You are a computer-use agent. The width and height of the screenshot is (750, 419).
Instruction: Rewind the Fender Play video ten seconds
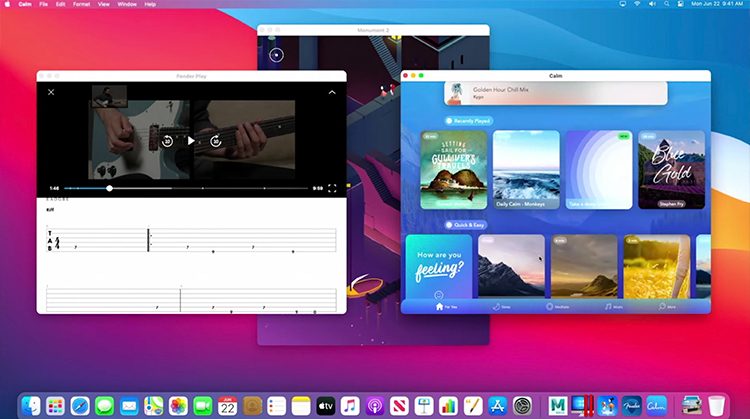coord(167,141)
